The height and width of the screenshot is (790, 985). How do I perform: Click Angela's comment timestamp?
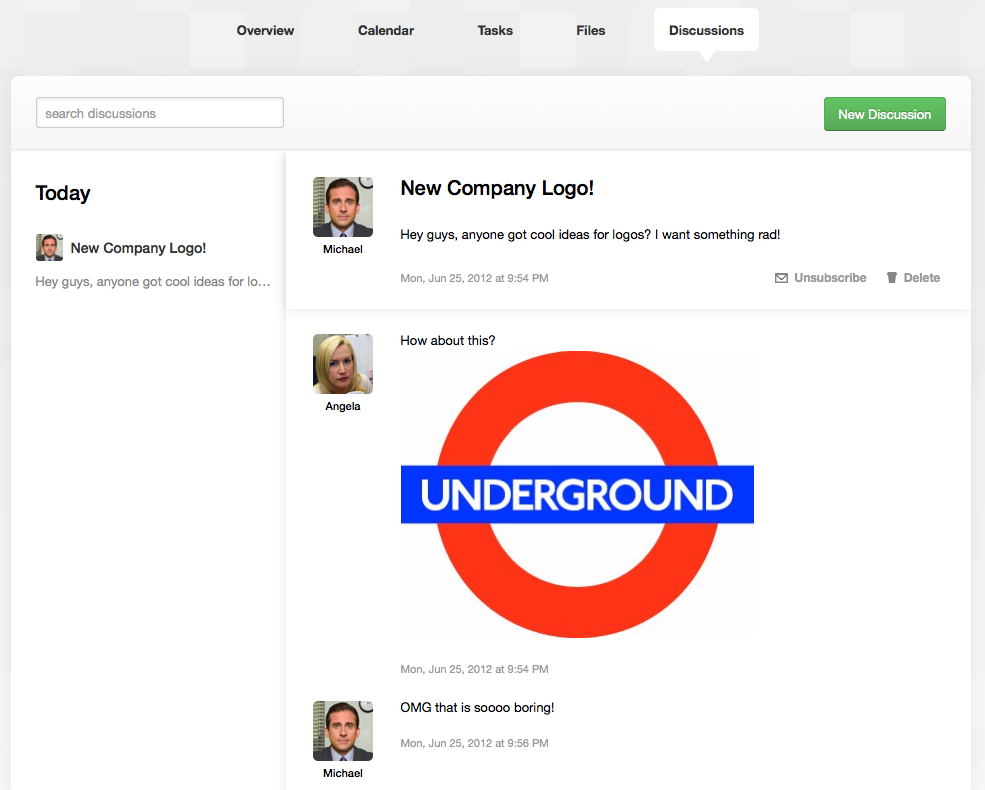(474, 669)
